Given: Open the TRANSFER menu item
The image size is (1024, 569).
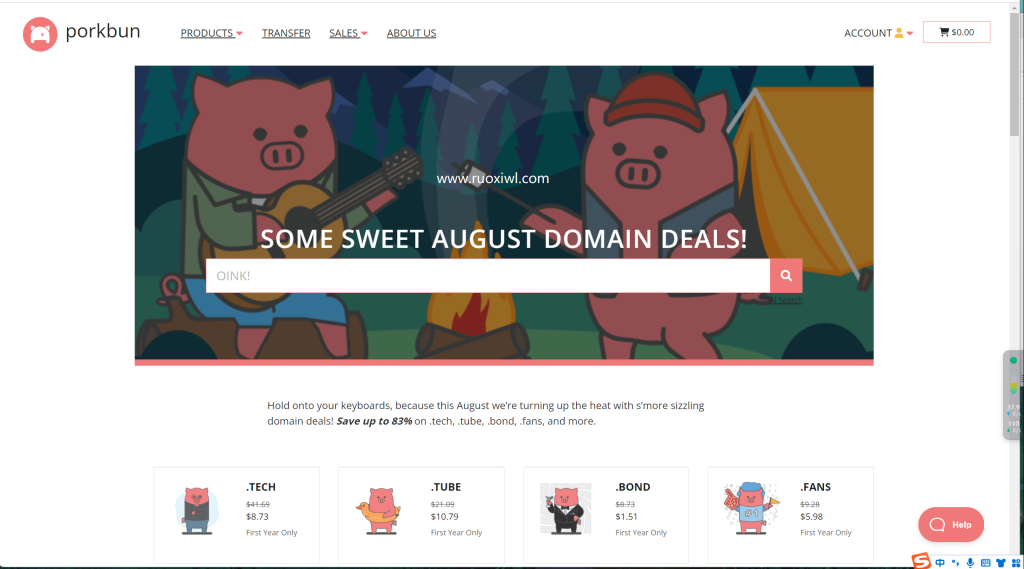Looking at the screenshot, I should [286, 33].
